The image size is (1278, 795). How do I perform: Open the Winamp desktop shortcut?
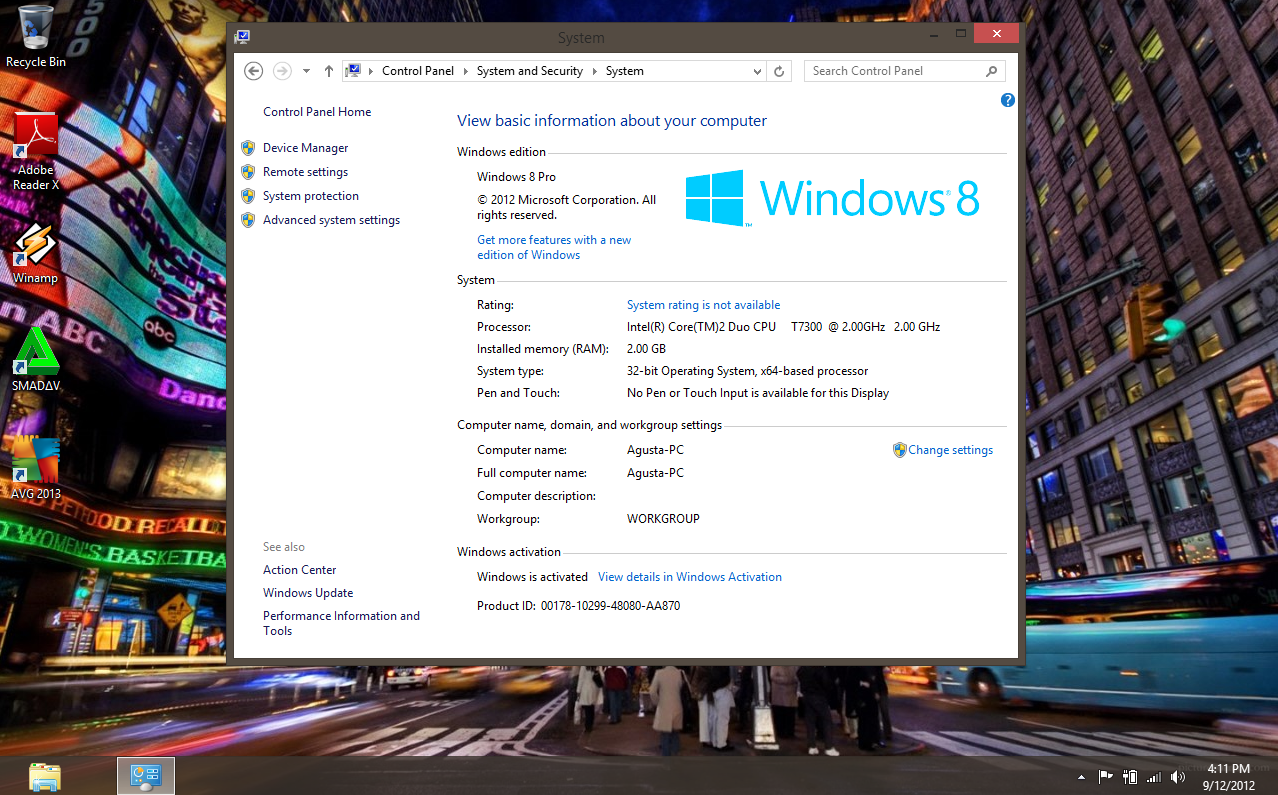pyautogui.click(x=35, y=253)
